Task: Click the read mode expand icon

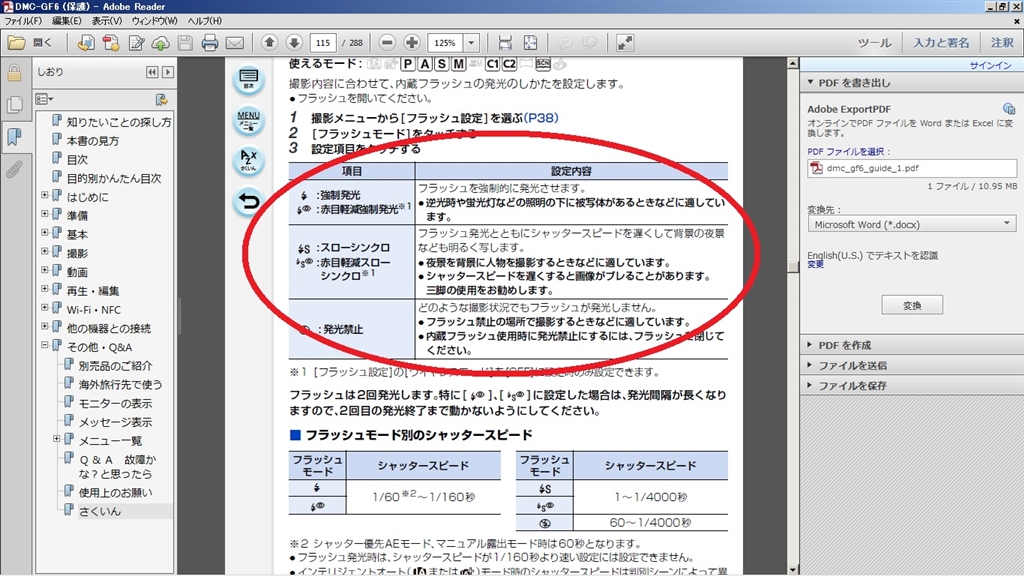Action: click(x=625, y=43)
